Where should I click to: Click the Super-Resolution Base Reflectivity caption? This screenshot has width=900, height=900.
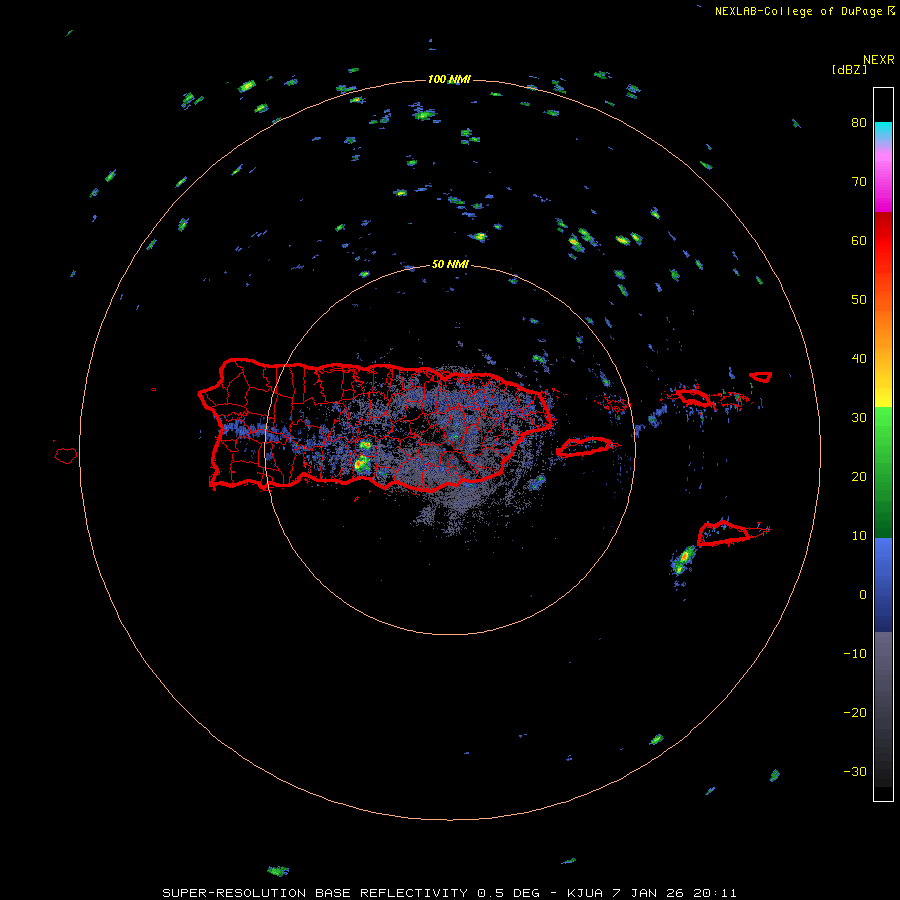[x=449, y=893]
